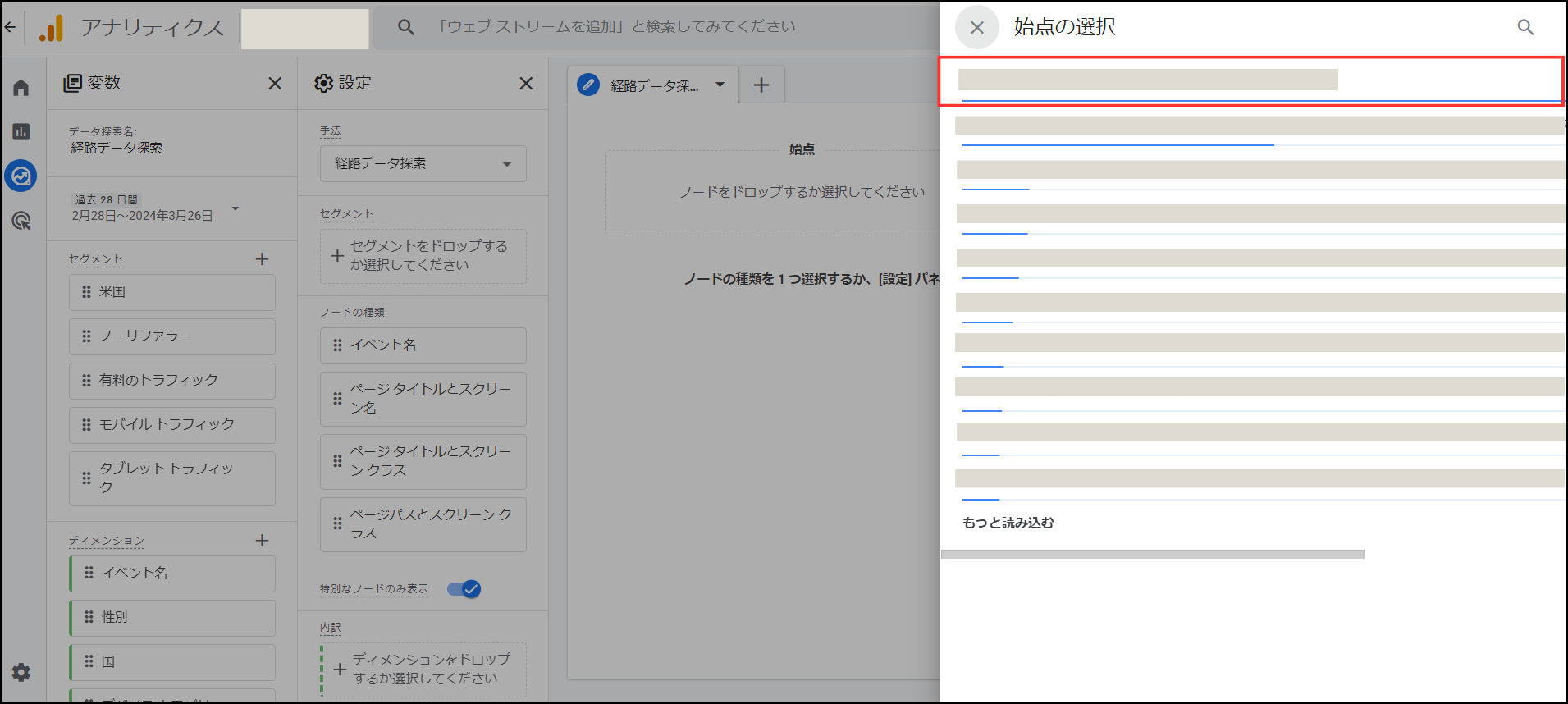The width and height of the screenshot is (1568, 704).
Task: Select the 性別 dimension
Action: 172,618
